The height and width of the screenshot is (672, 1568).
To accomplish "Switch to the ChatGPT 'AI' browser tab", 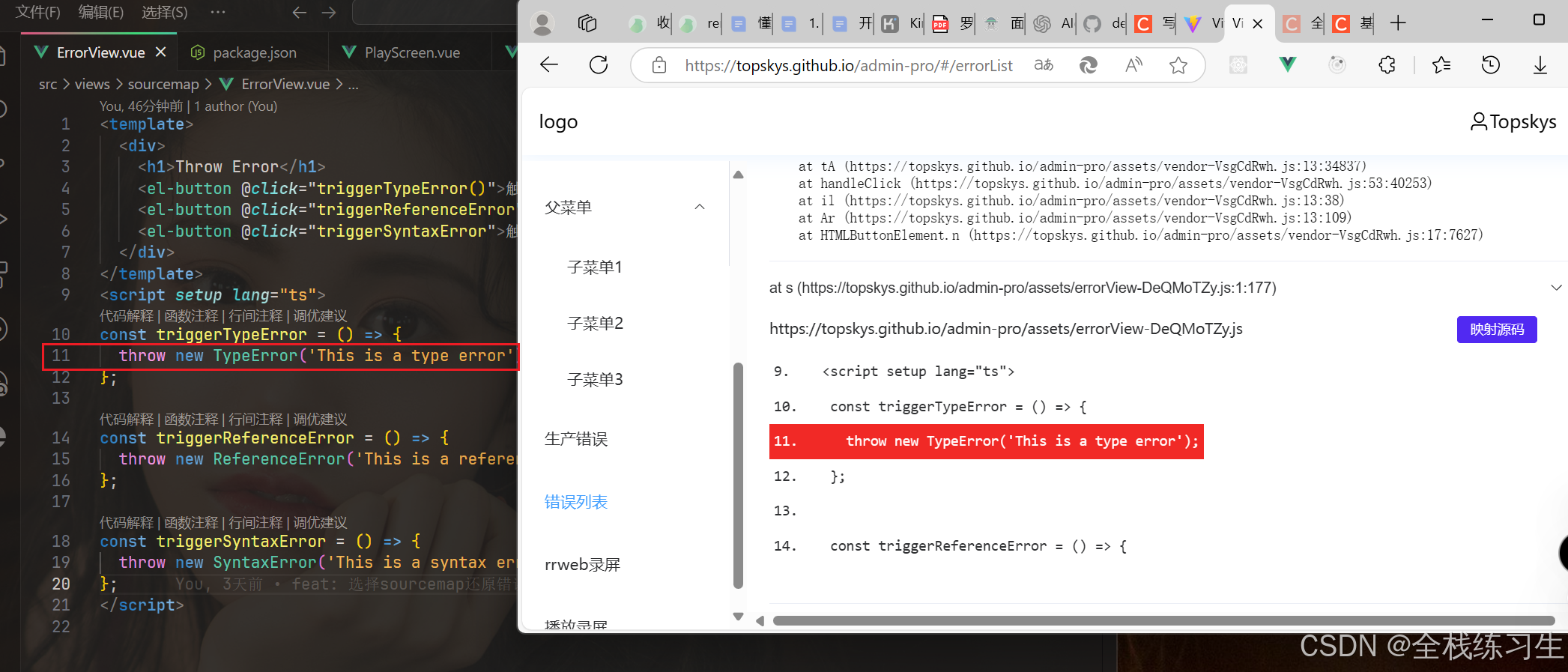I will [1054, 24].
